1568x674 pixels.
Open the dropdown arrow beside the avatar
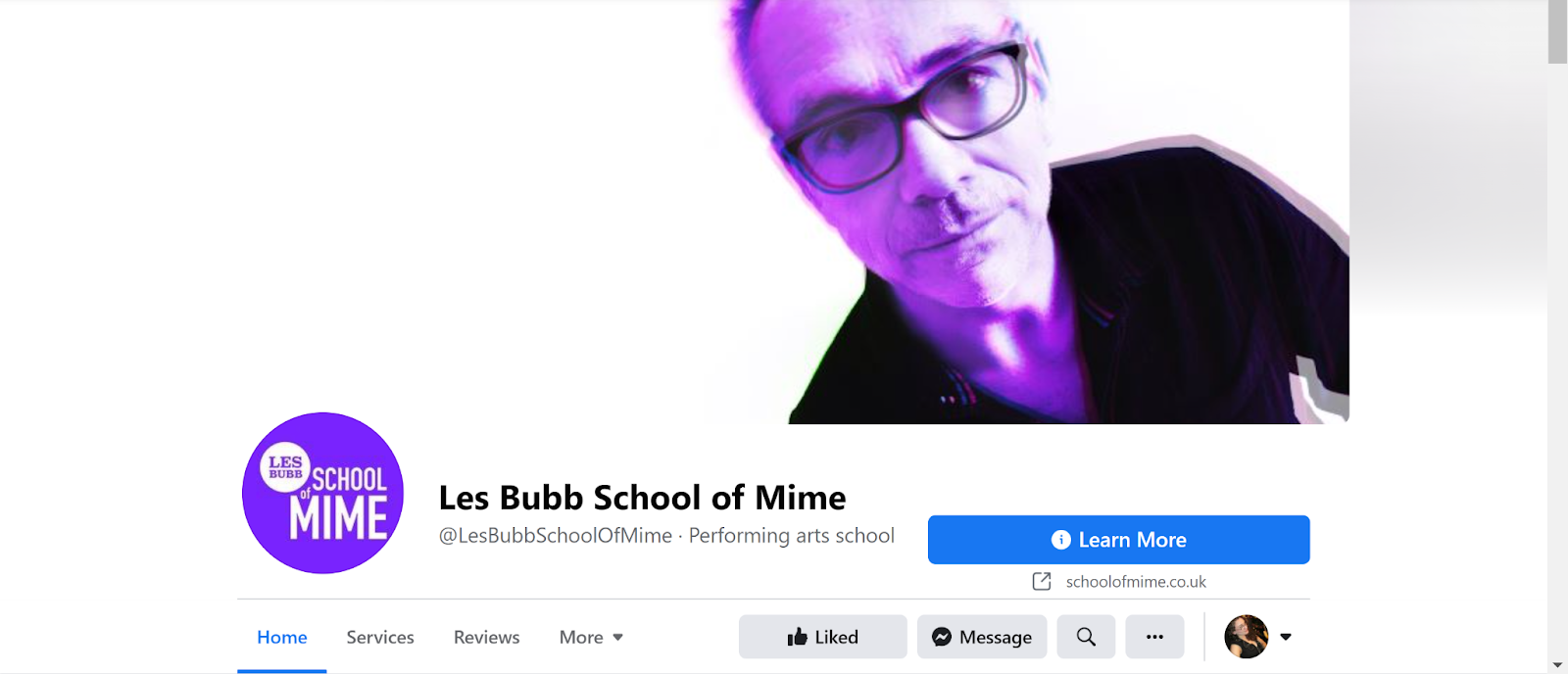pyautogui.click(x=1286, y=637)
